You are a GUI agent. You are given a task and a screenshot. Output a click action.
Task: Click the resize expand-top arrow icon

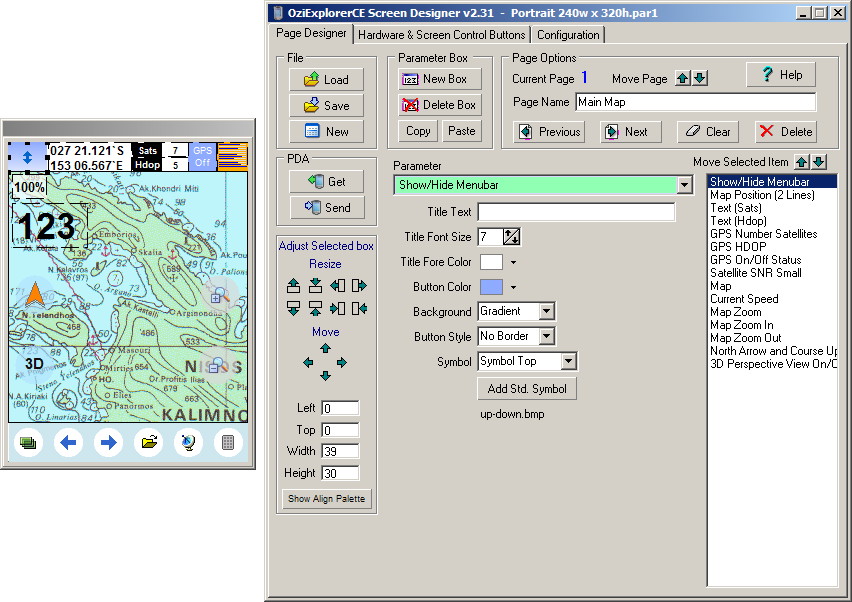coord(293,285)
